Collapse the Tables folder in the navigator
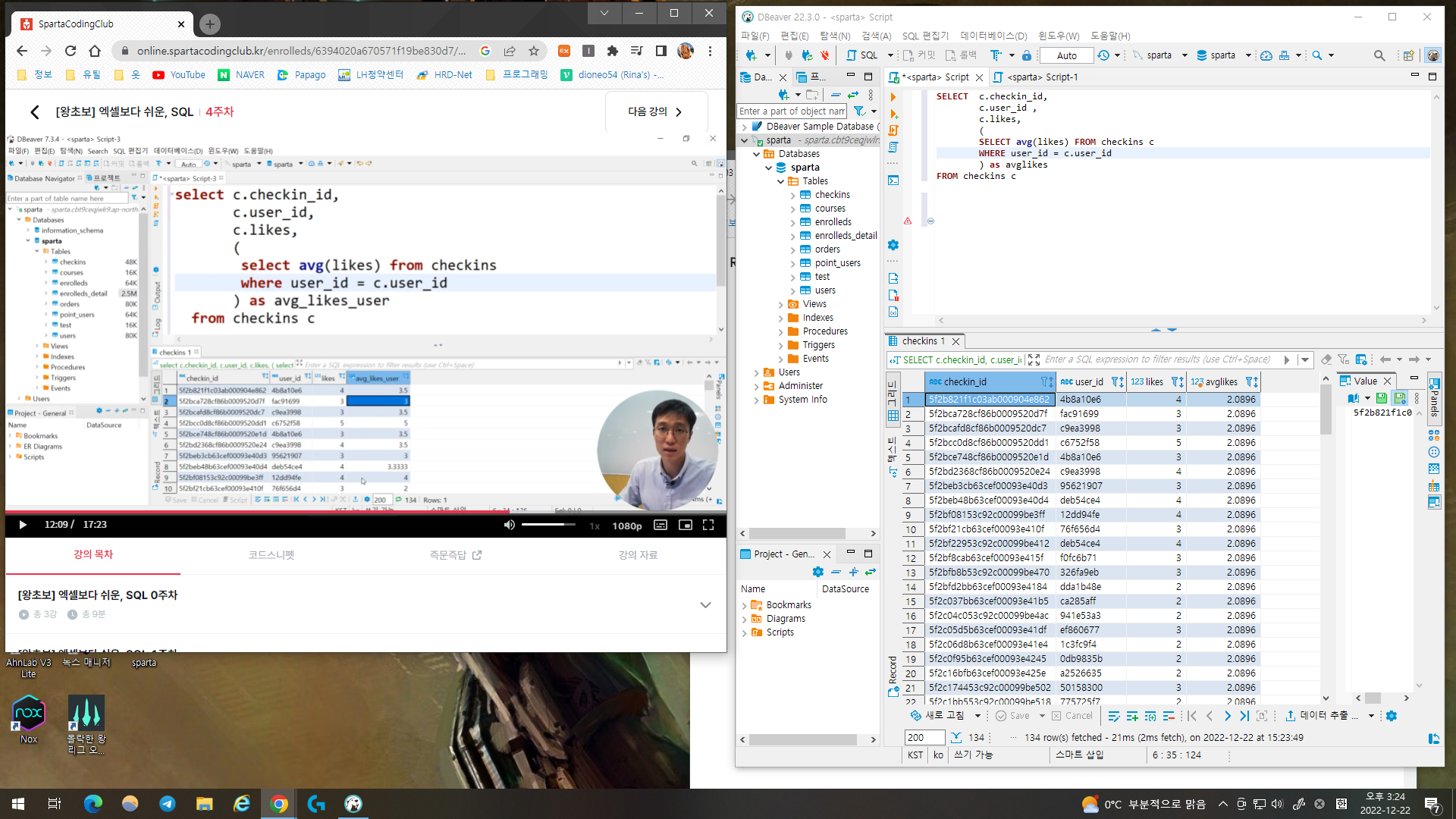Viewport: 1456px width, 819px height. click(780, 181)
